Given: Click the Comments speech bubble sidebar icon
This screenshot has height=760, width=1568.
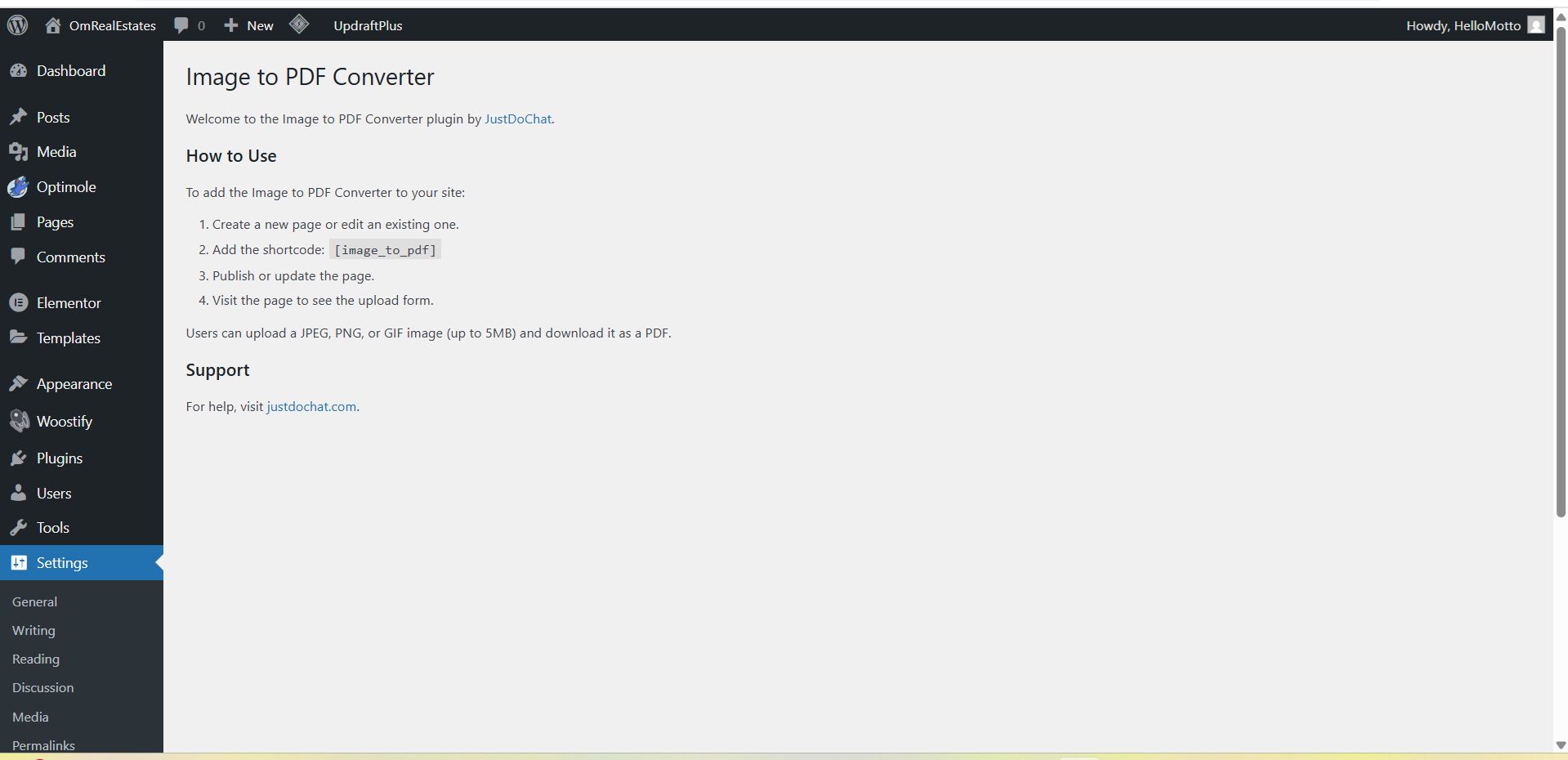Looking at the screenshot, I should coord(18,257).
